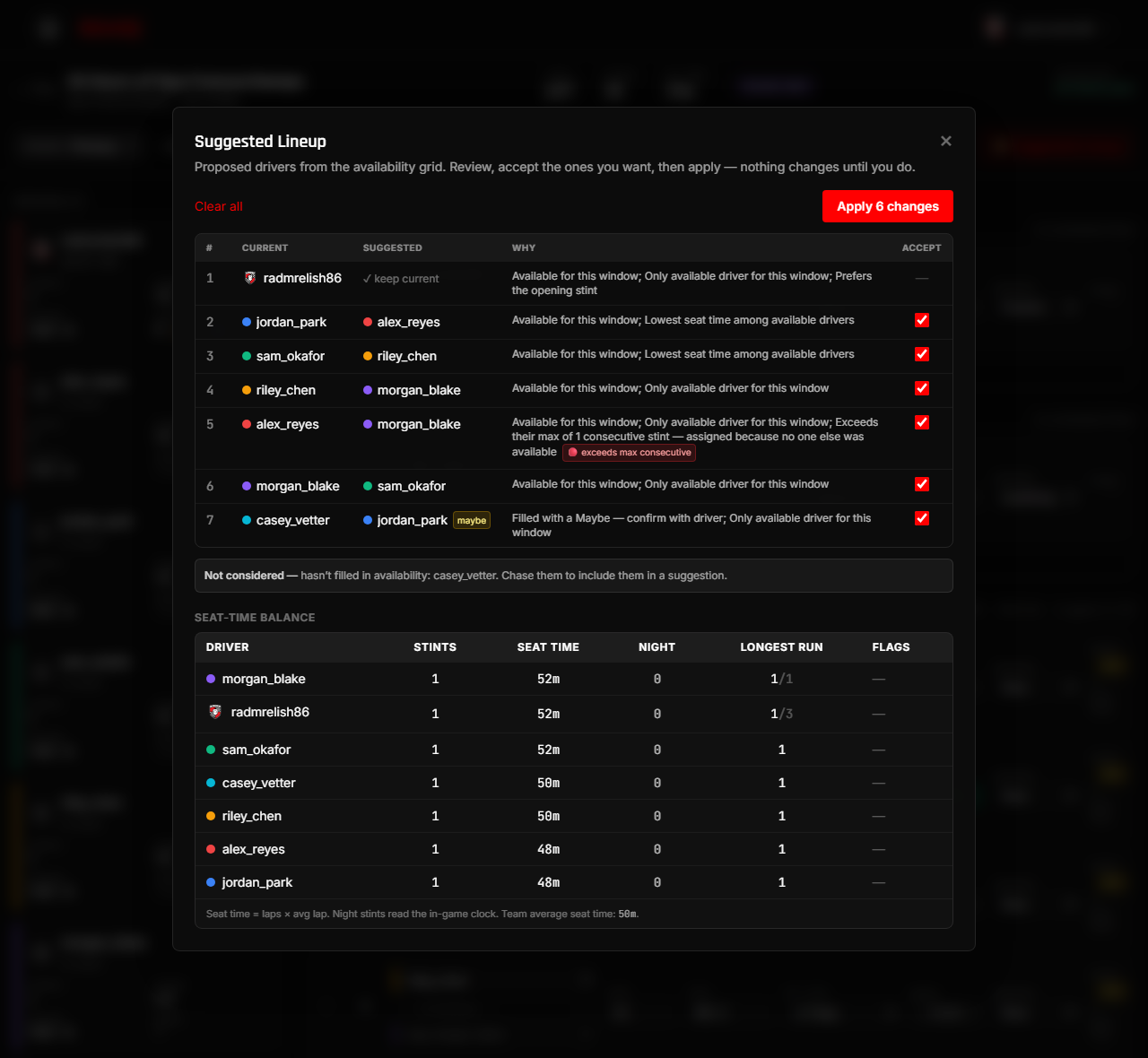
Task: Select casey_vetter row in seat-time balance
Action: [x=574, y=783]
